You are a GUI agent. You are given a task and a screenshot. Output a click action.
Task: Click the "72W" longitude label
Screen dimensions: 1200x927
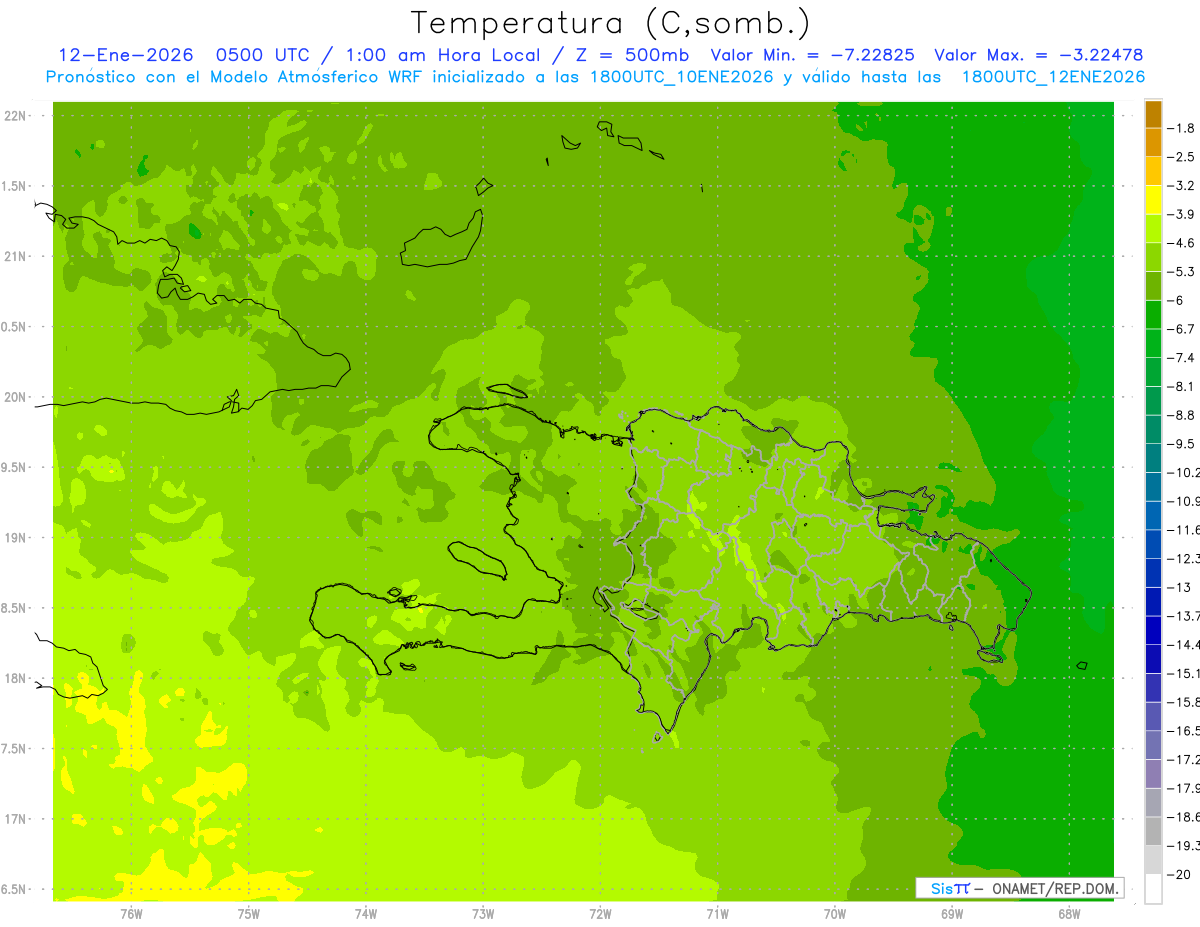pyautogui.click(x=600, y=913)
